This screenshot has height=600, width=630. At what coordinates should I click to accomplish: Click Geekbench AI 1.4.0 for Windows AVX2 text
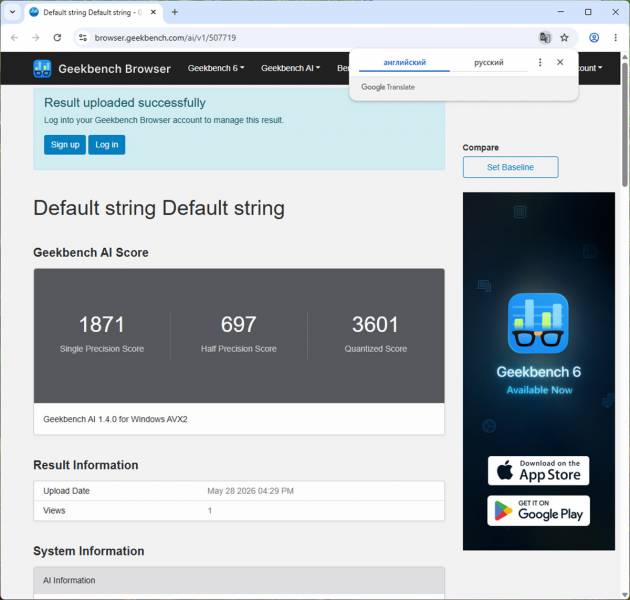point(115,419)
